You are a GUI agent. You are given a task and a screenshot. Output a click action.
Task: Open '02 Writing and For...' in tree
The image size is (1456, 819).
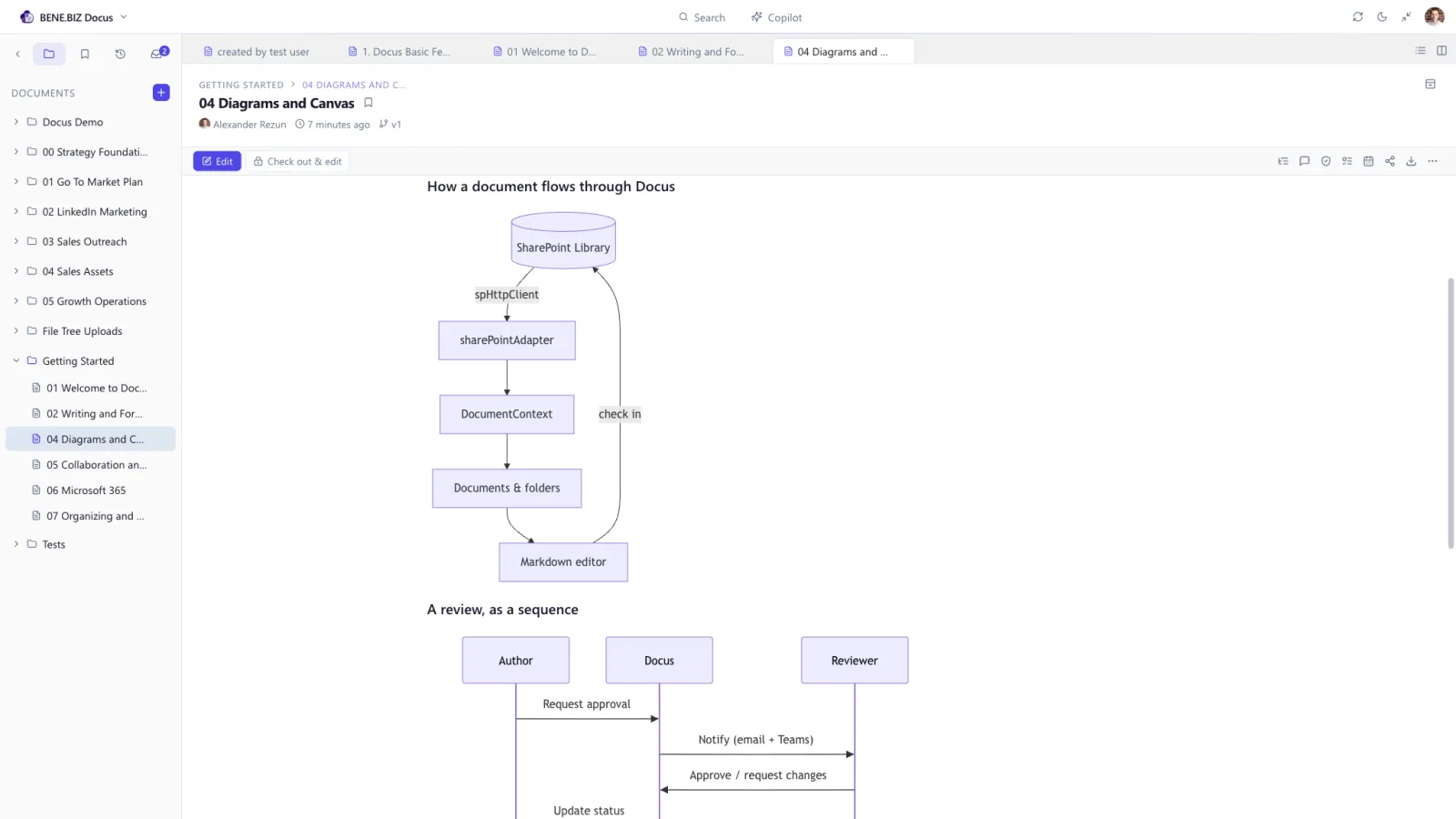coord(90,413)
